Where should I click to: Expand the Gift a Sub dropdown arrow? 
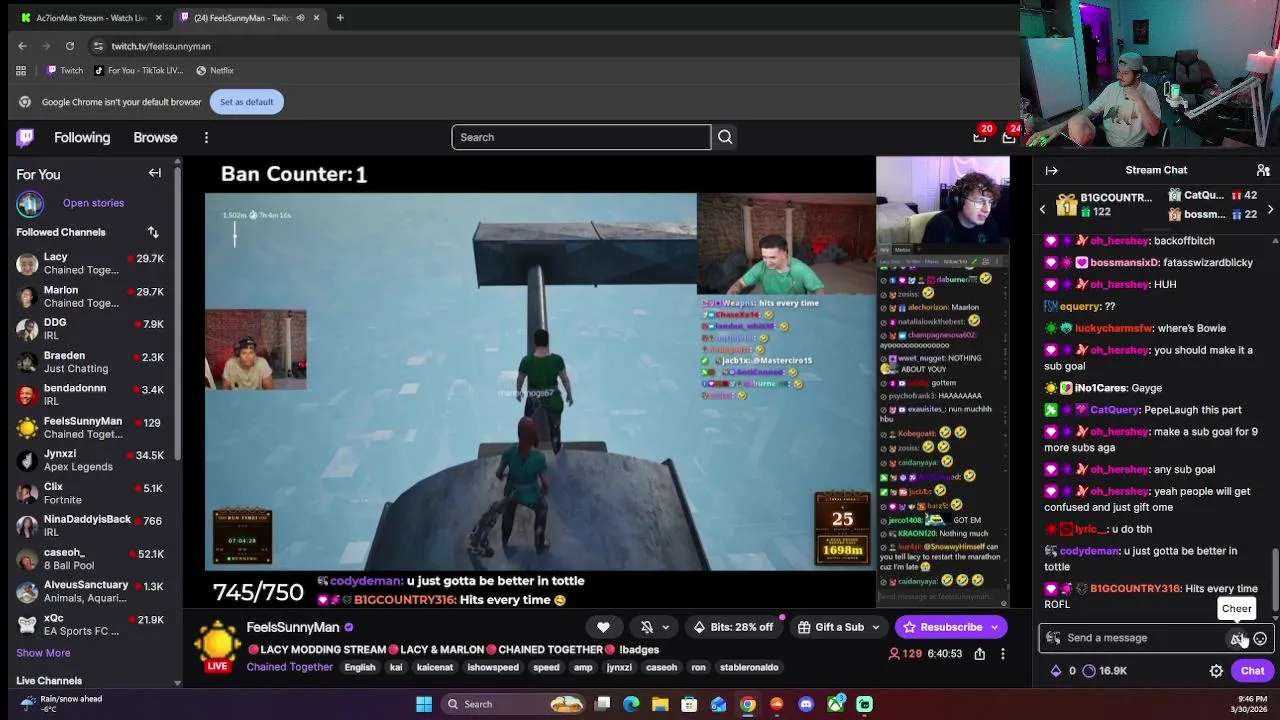[875, 627]
